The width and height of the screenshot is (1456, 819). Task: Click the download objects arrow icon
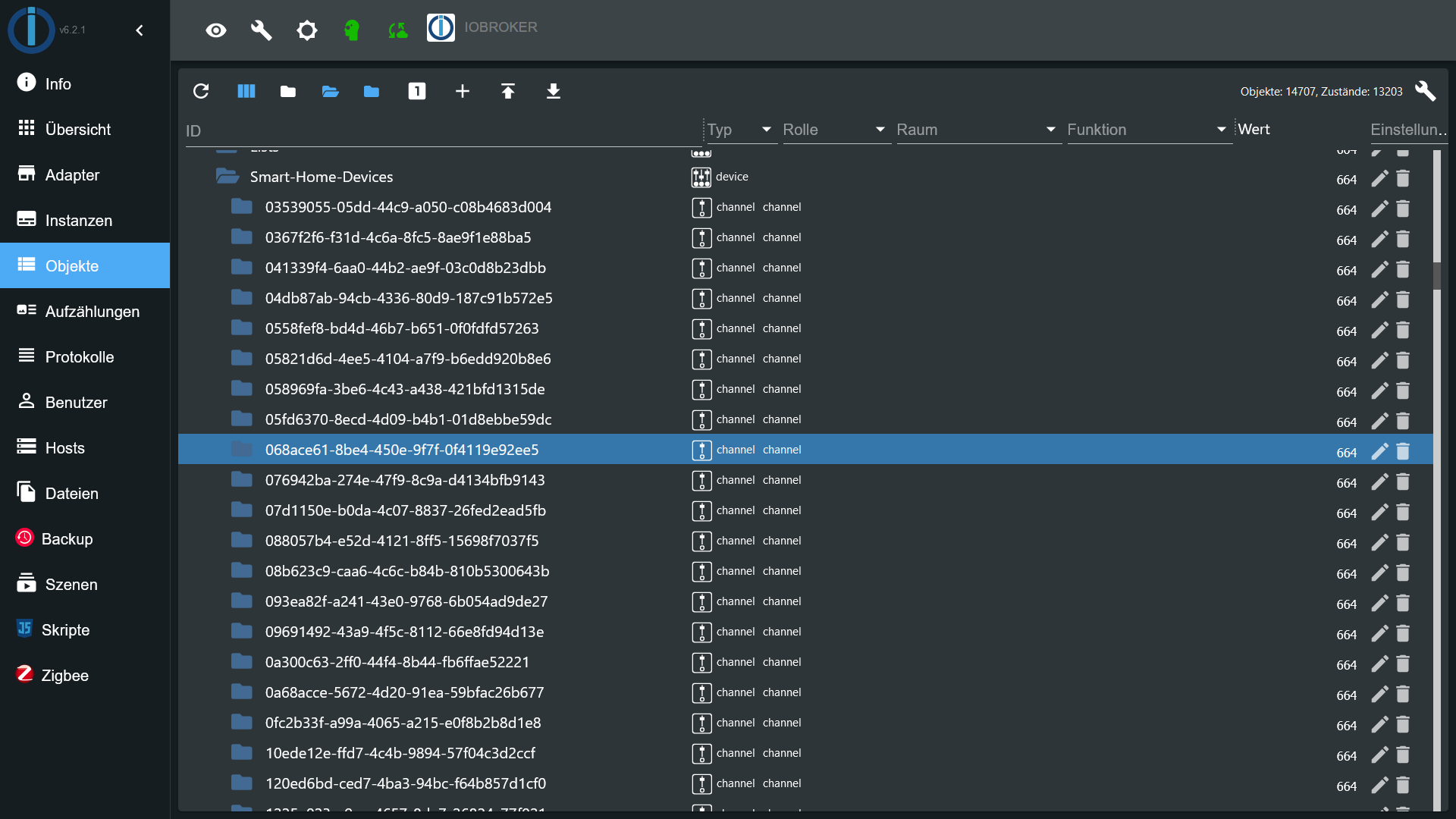554,92
